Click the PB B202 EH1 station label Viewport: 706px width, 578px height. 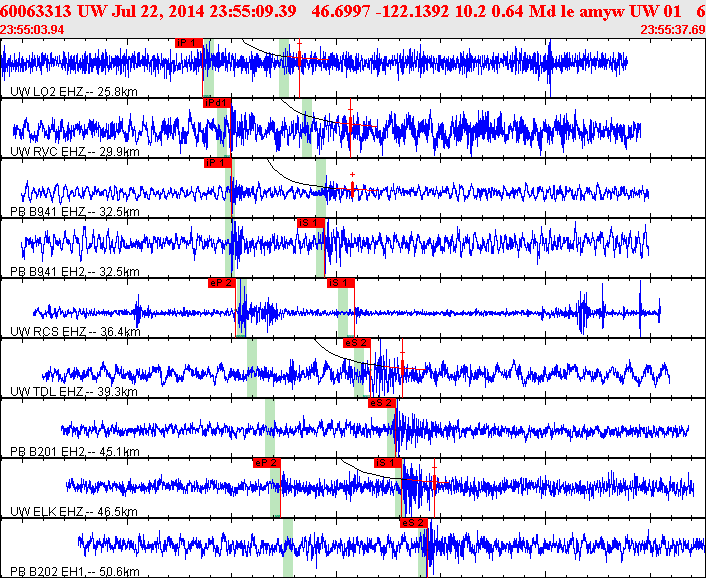click(x=75, y=572)
